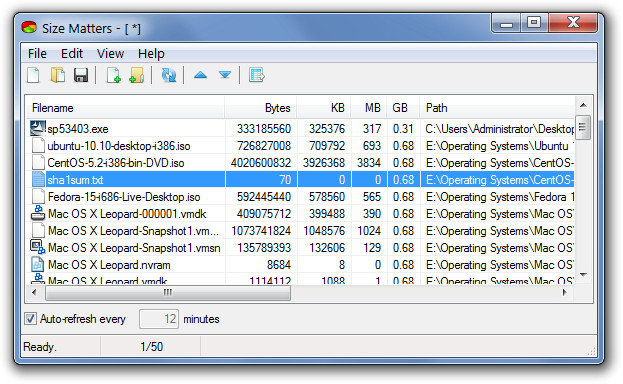The image size is (623, 384).
Task: Click the E:\Operating Systems\Fedora path cell
Action: click(x=500, y=197)
